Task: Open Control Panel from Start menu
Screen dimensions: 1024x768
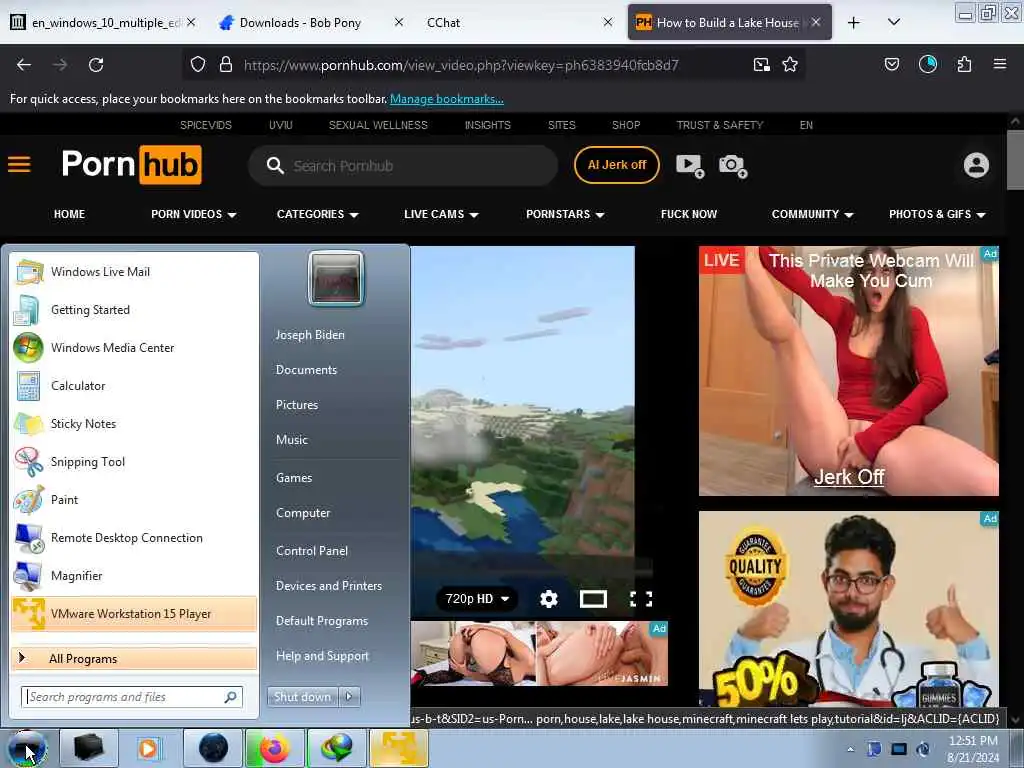Action: [312, 551]
